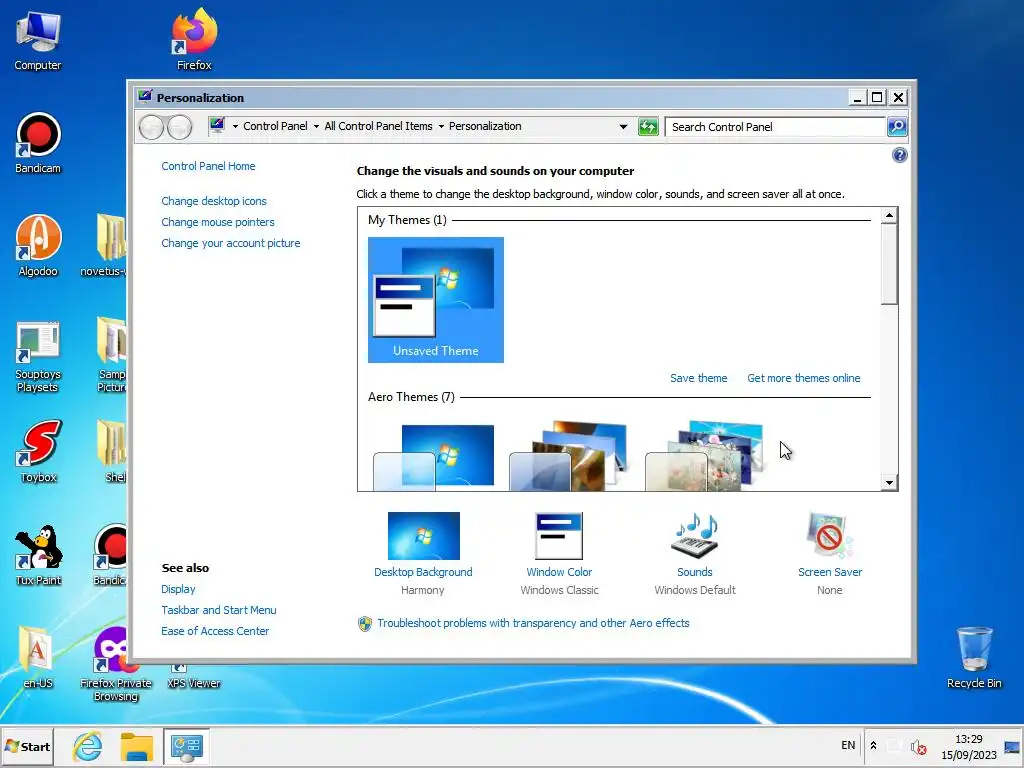
Task: Open the Firefox desktop icon
Action: (x=194, y=40)
